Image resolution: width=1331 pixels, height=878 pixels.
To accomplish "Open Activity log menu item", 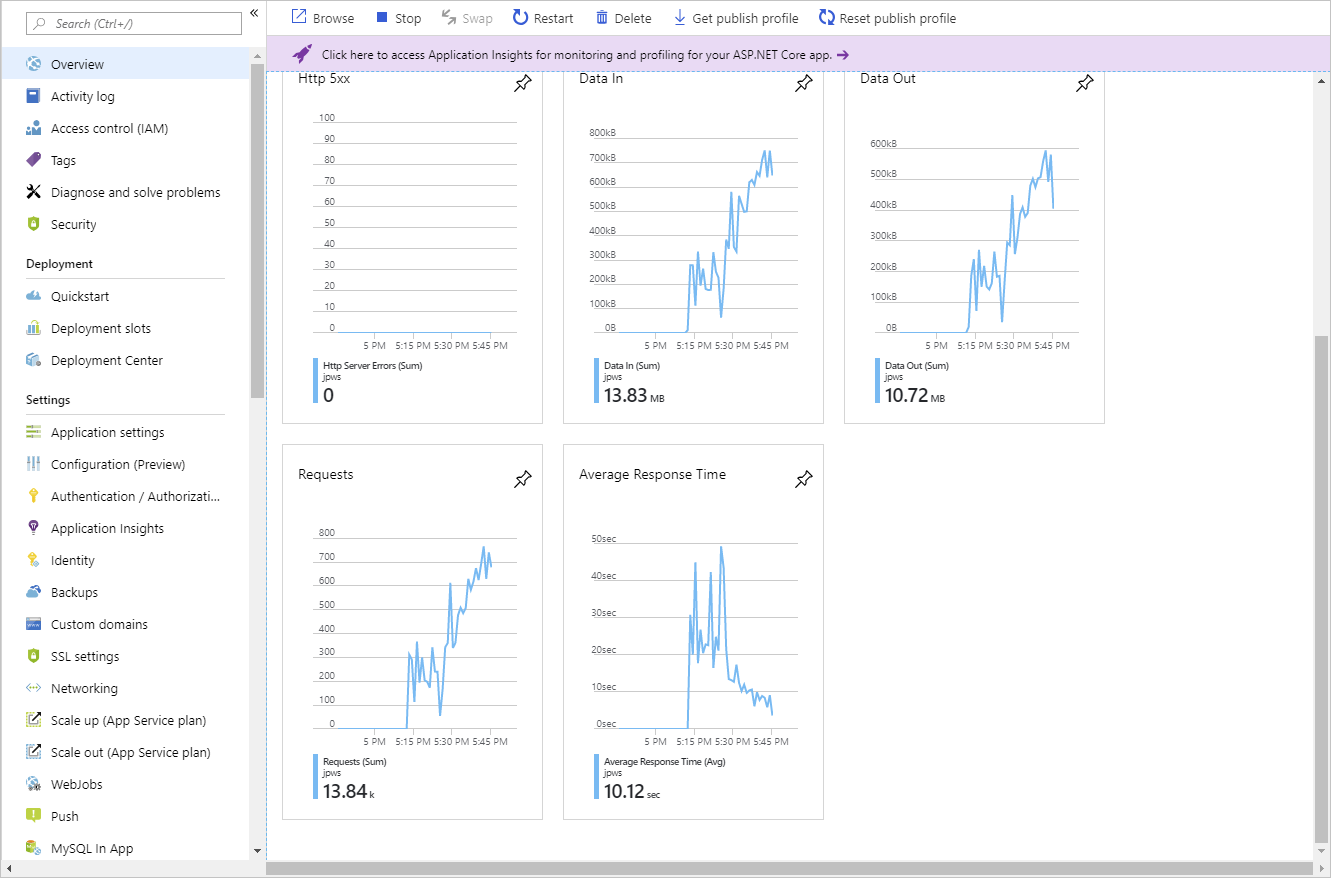I will coord(125,96).
